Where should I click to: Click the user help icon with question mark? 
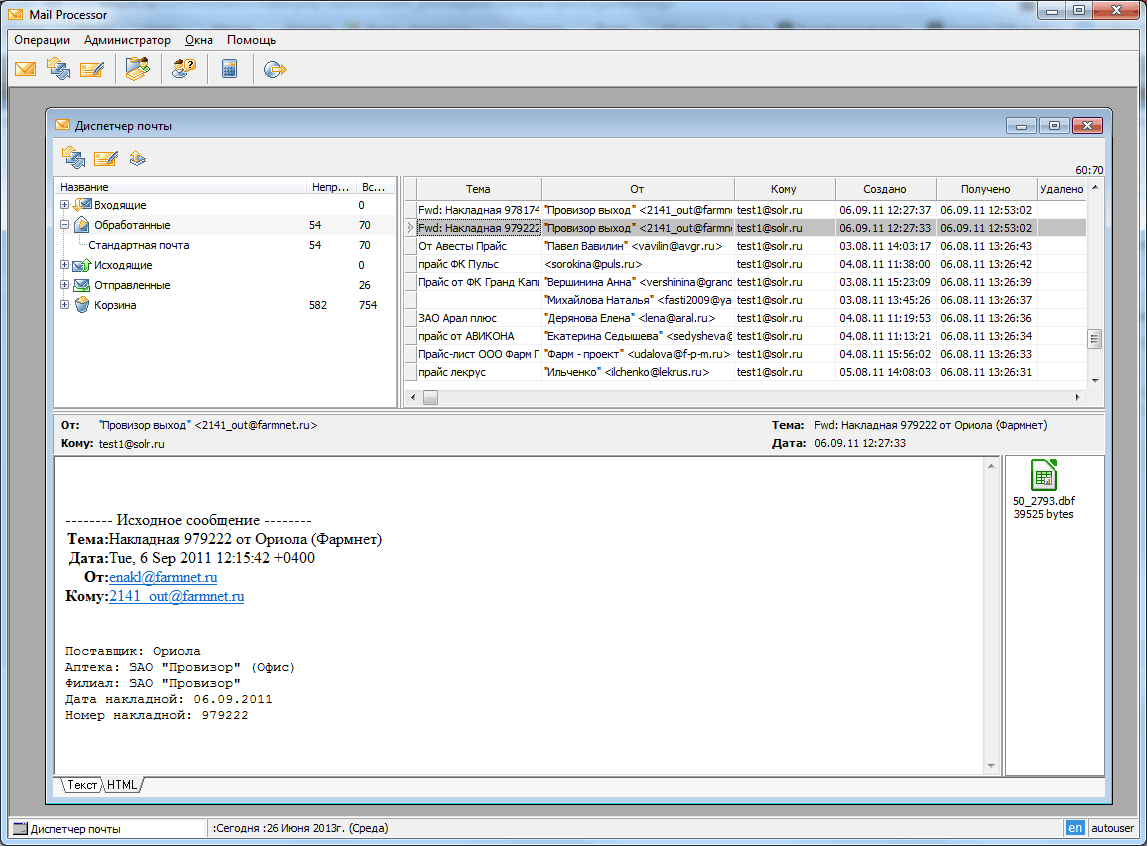(x=184, y=69)
